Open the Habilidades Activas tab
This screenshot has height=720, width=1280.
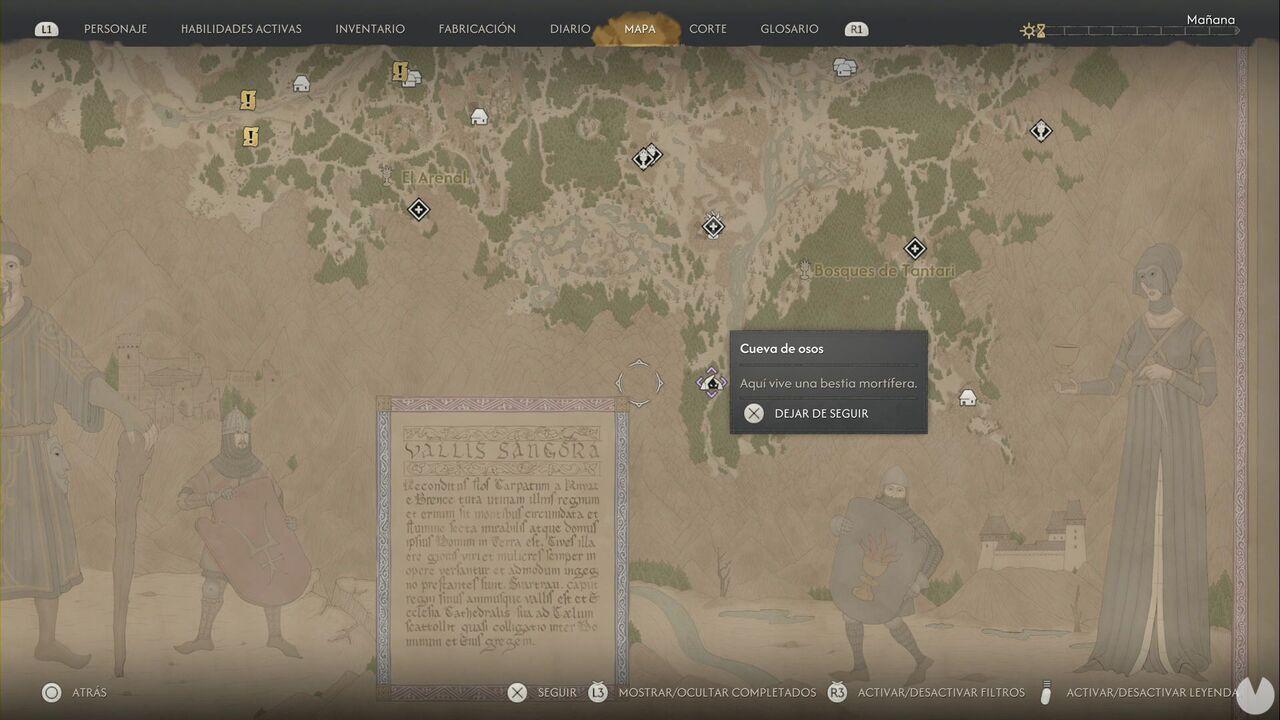[x=241, y=29]
